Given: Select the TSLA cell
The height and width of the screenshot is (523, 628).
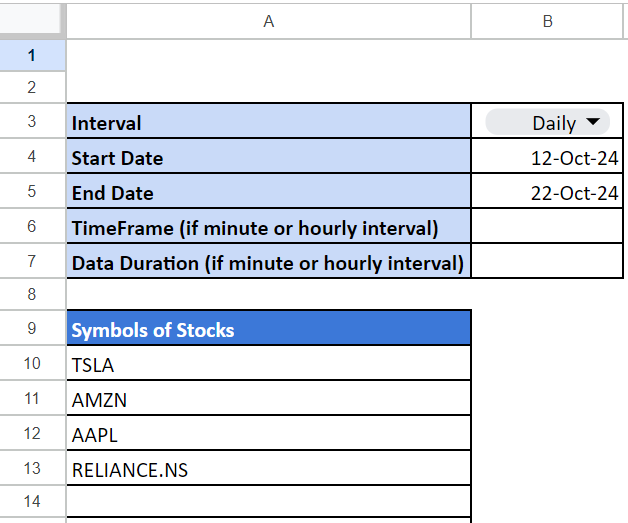Looking at the screenshot, I should tap(268, 364).
